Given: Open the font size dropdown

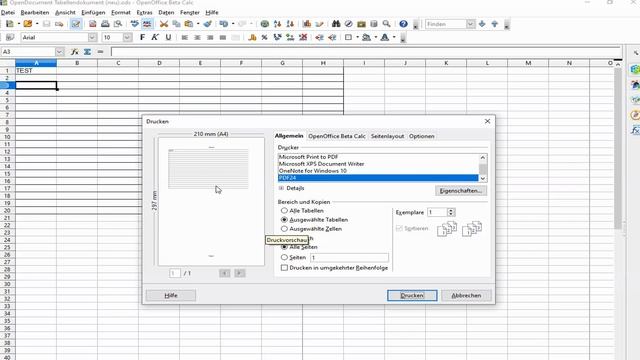Looking at the screenshot, I should [x=127, y=37].
